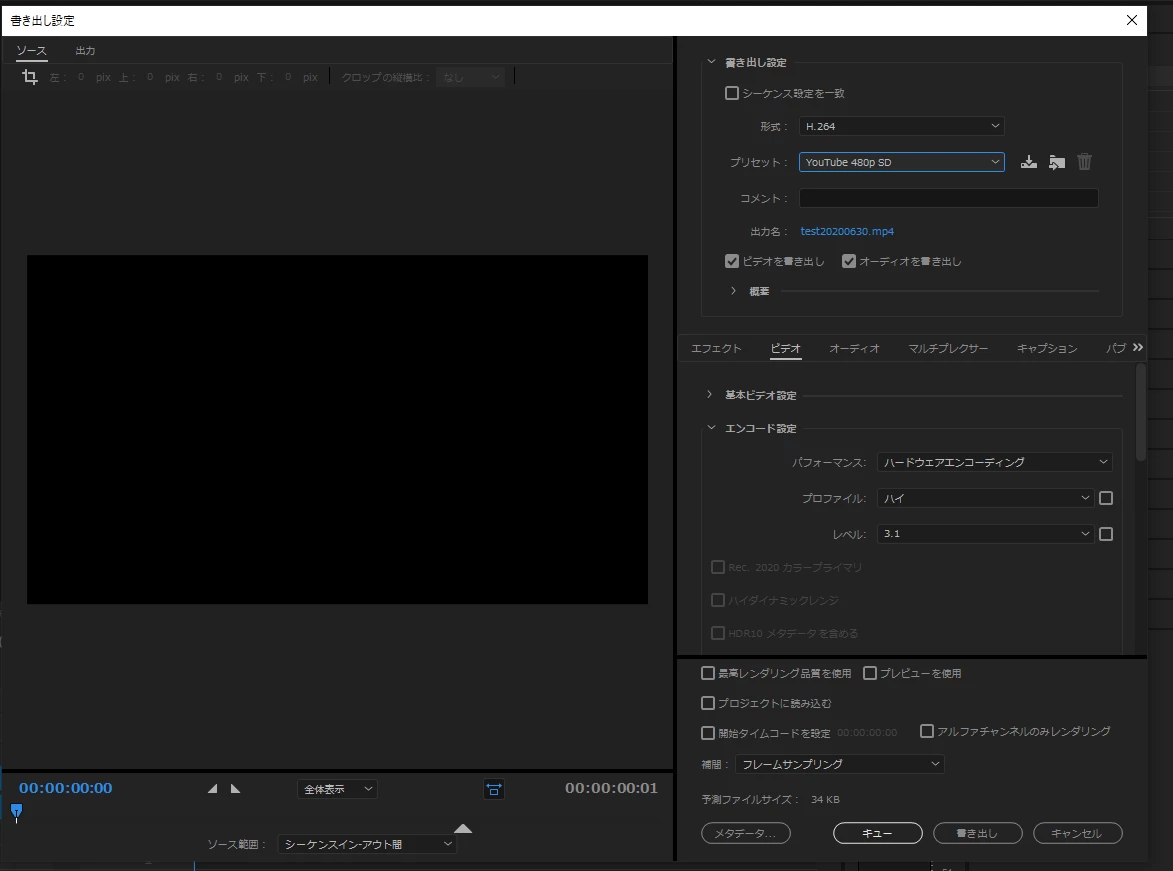Switch to the ソース tab

click(31, 51)
